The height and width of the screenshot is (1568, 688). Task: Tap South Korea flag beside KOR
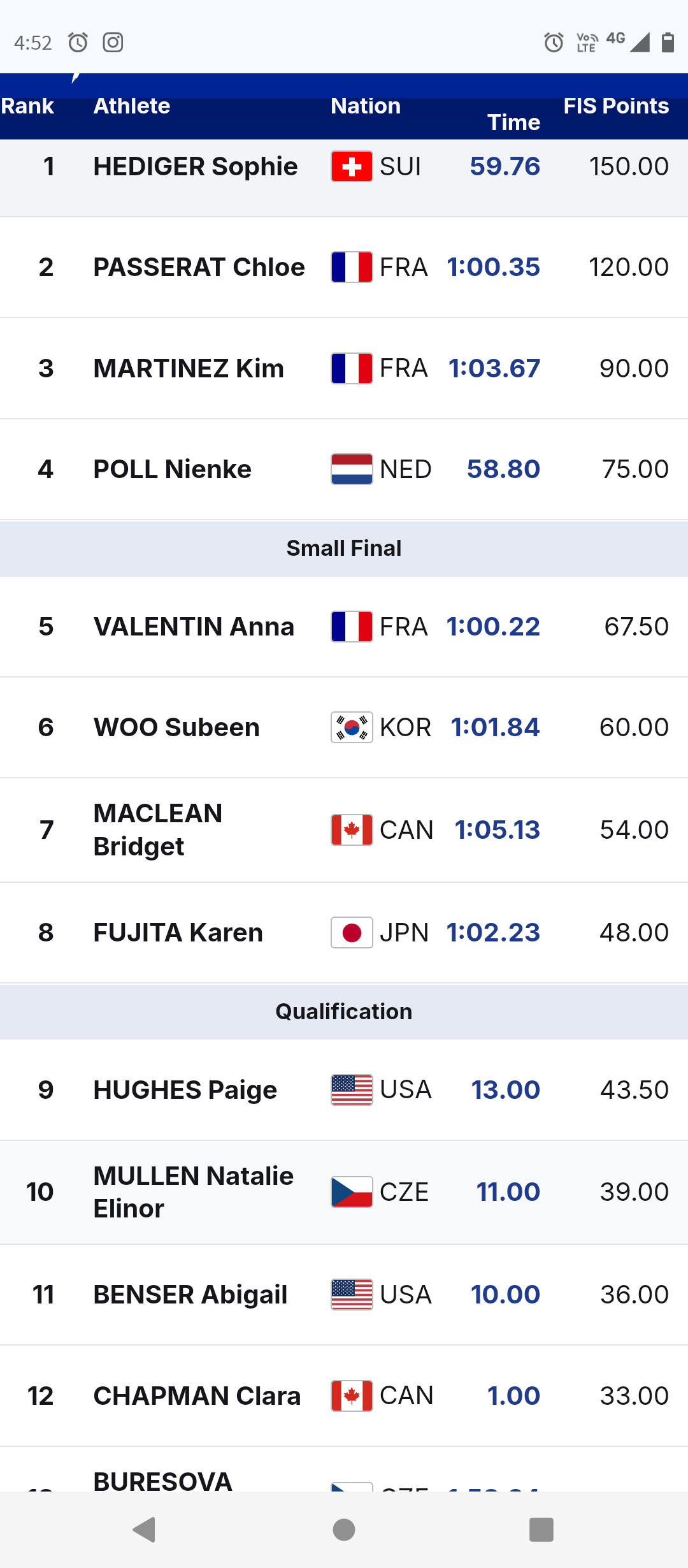[352, 727]
